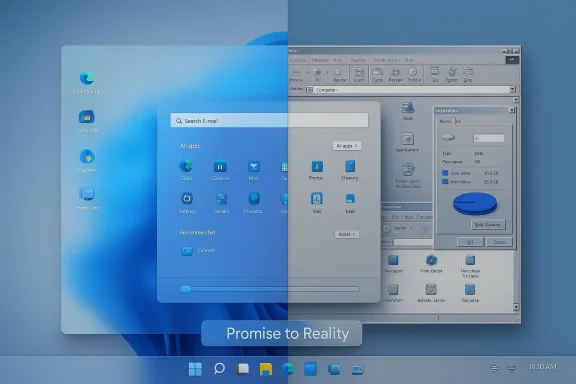576x384 pixels.
Task: Click the Computer address field in the old window
Action: tap(412, 90)
